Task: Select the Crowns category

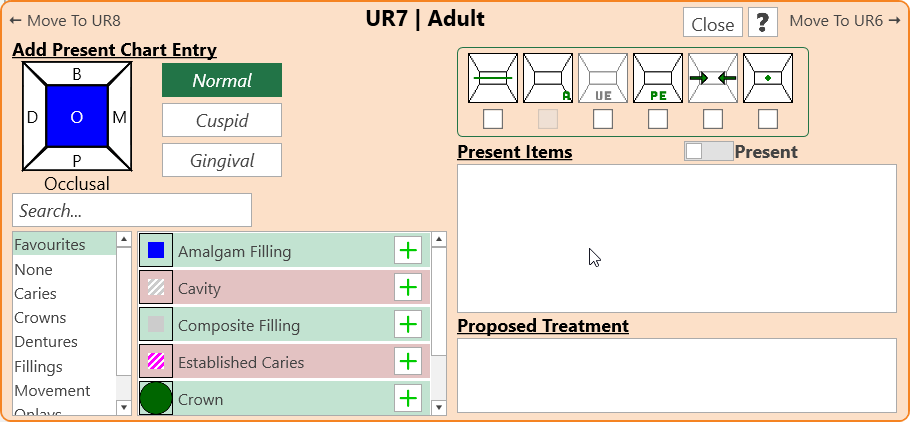Action: pyautogui.click(x=40, y=318)
